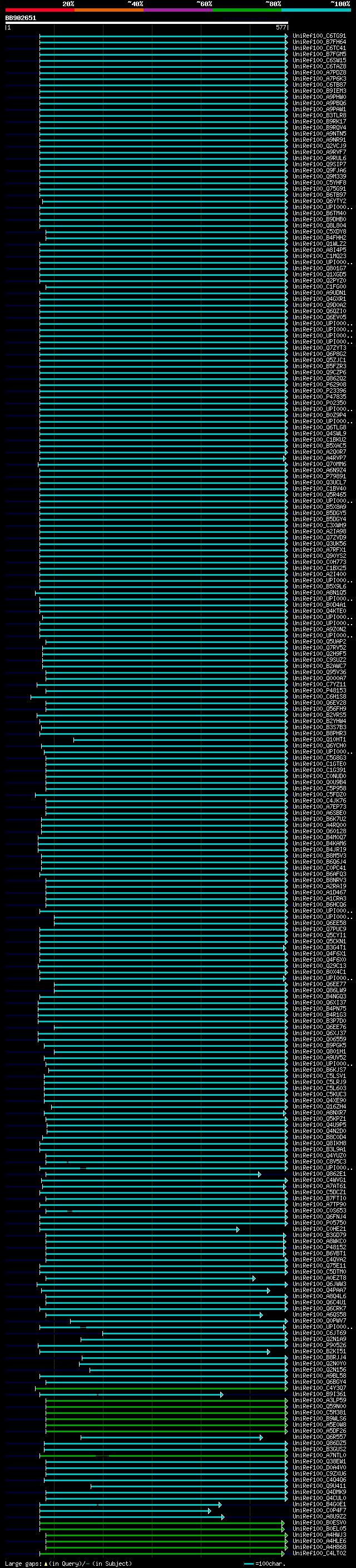Select hit label UniRef100_B8PHR3
Viewport: 356px width, 1568px height.
(x=319, y=734)
